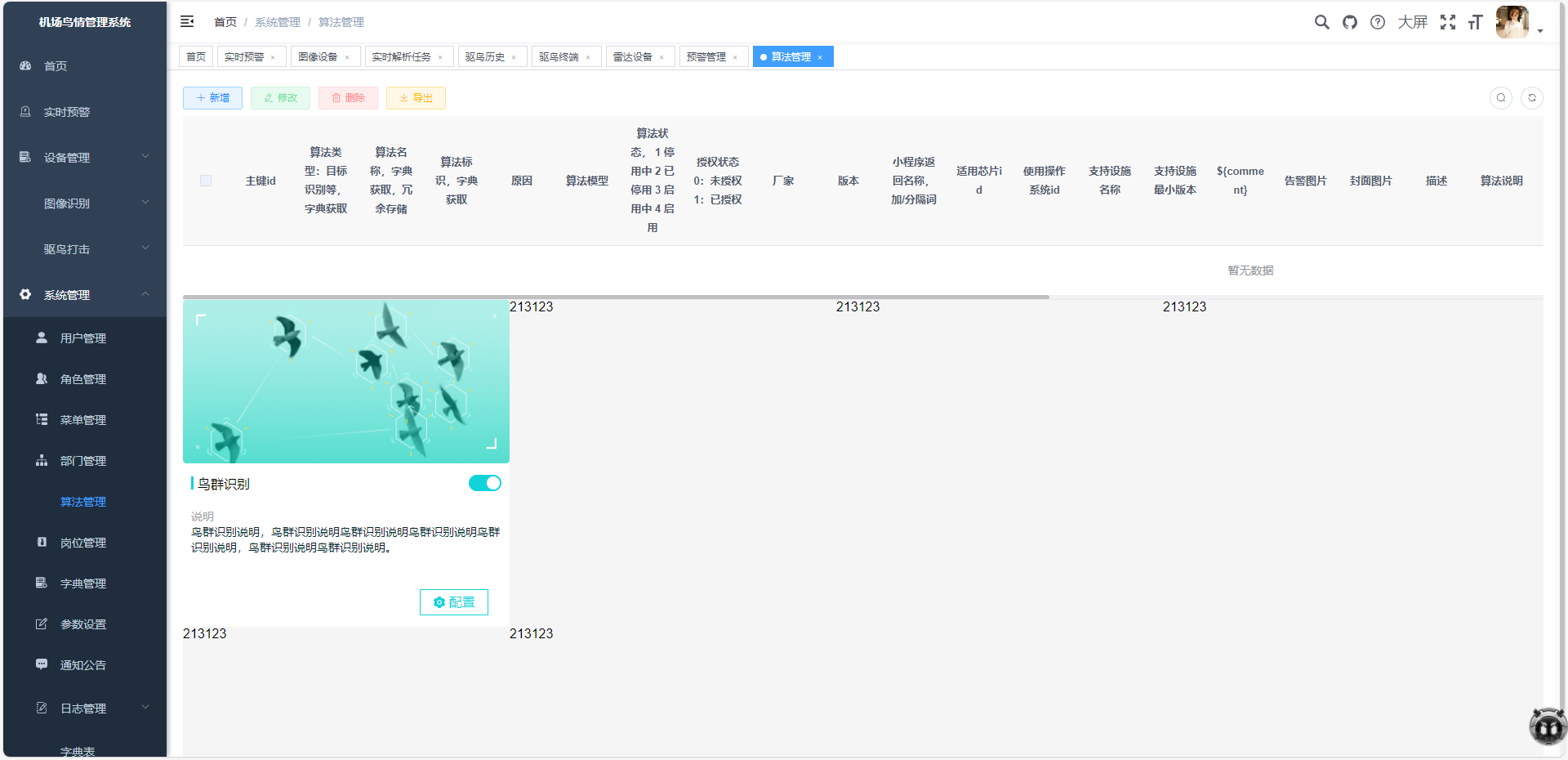Refresh the table with the round refresh icon
The height and width of the screenshot is (760, 1568).
[x=1532, y=98]
